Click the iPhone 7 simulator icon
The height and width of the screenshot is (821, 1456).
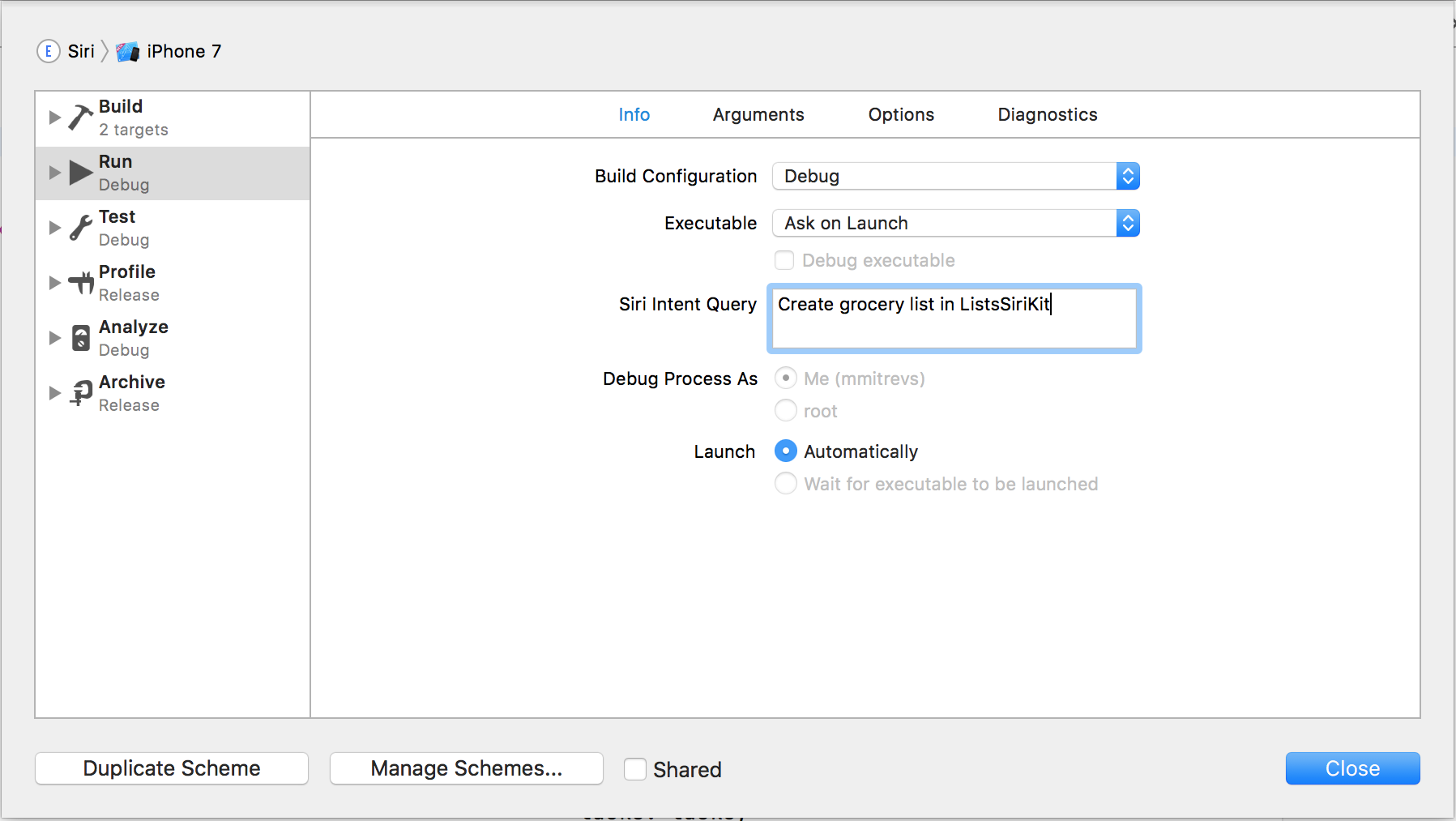coord(127,52)
